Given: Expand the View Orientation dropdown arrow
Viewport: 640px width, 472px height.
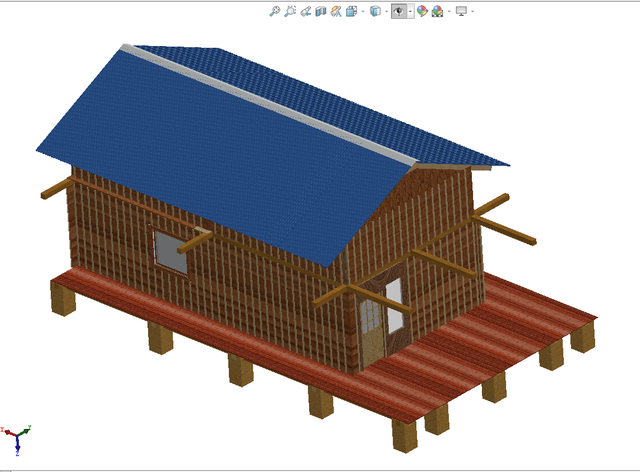Looking at the screenshot, I should click(363, 11).
